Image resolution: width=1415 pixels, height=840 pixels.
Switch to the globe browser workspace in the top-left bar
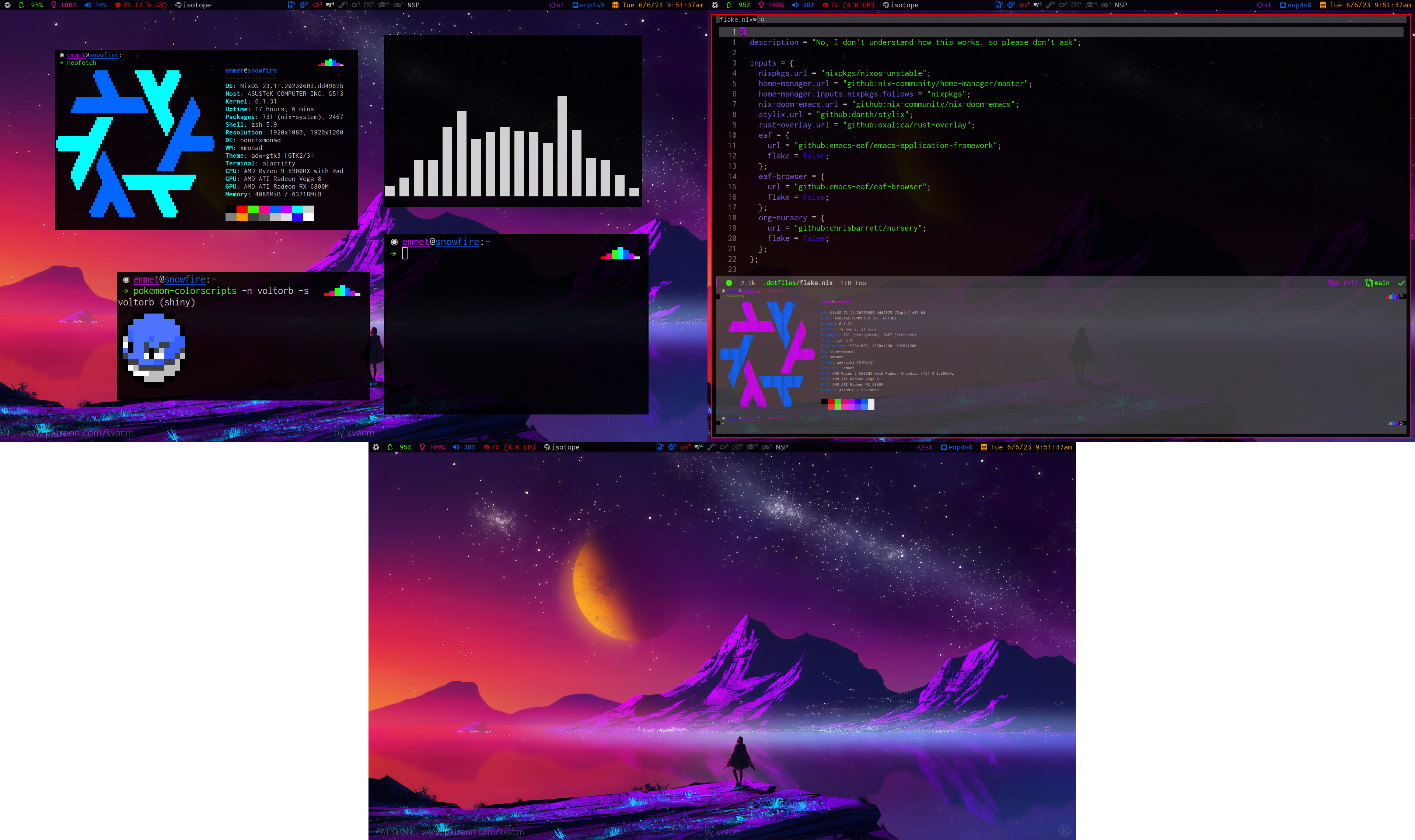(303, 5)
